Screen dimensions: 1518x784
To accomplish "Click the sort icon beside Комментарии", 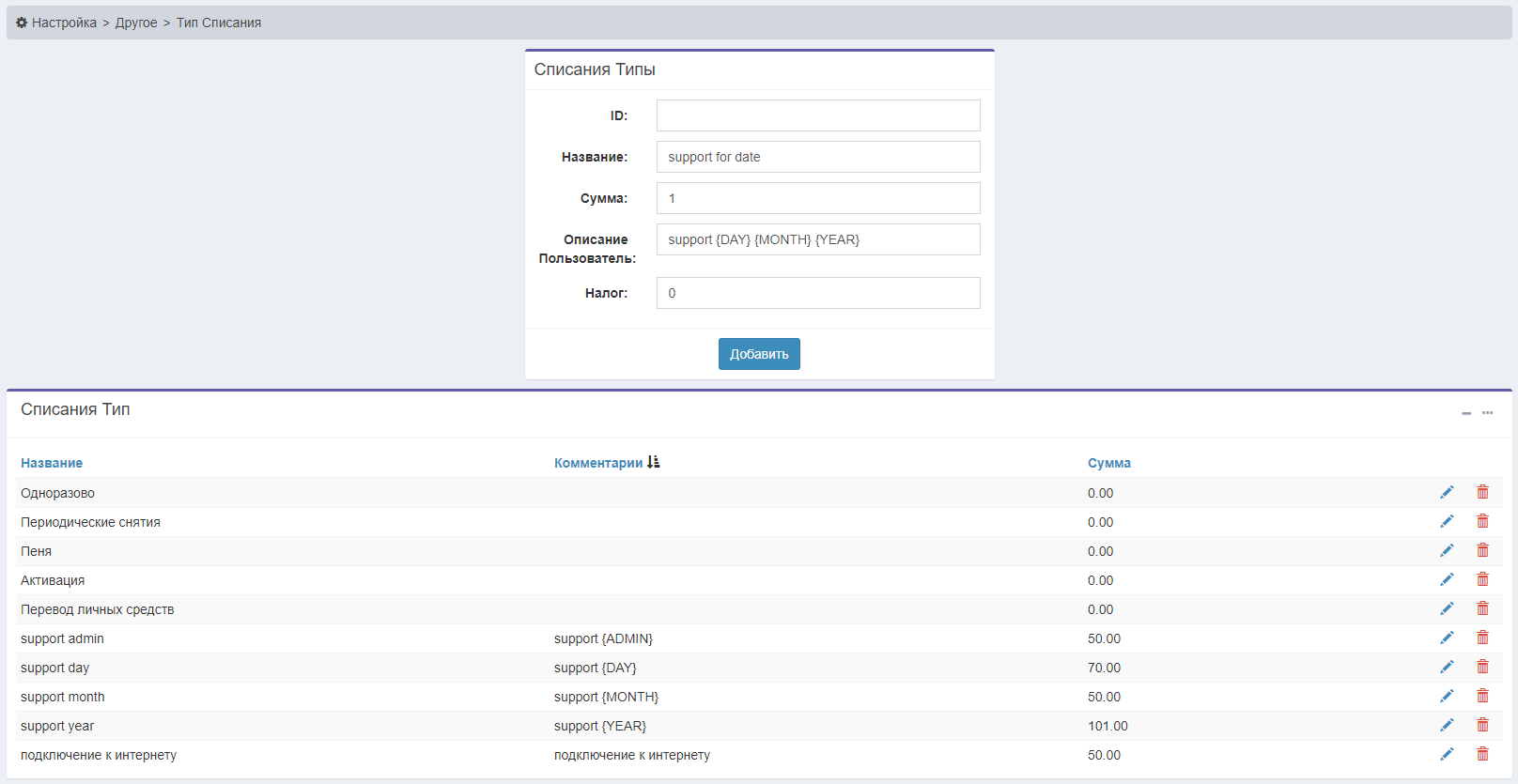I will click(654, 462).
